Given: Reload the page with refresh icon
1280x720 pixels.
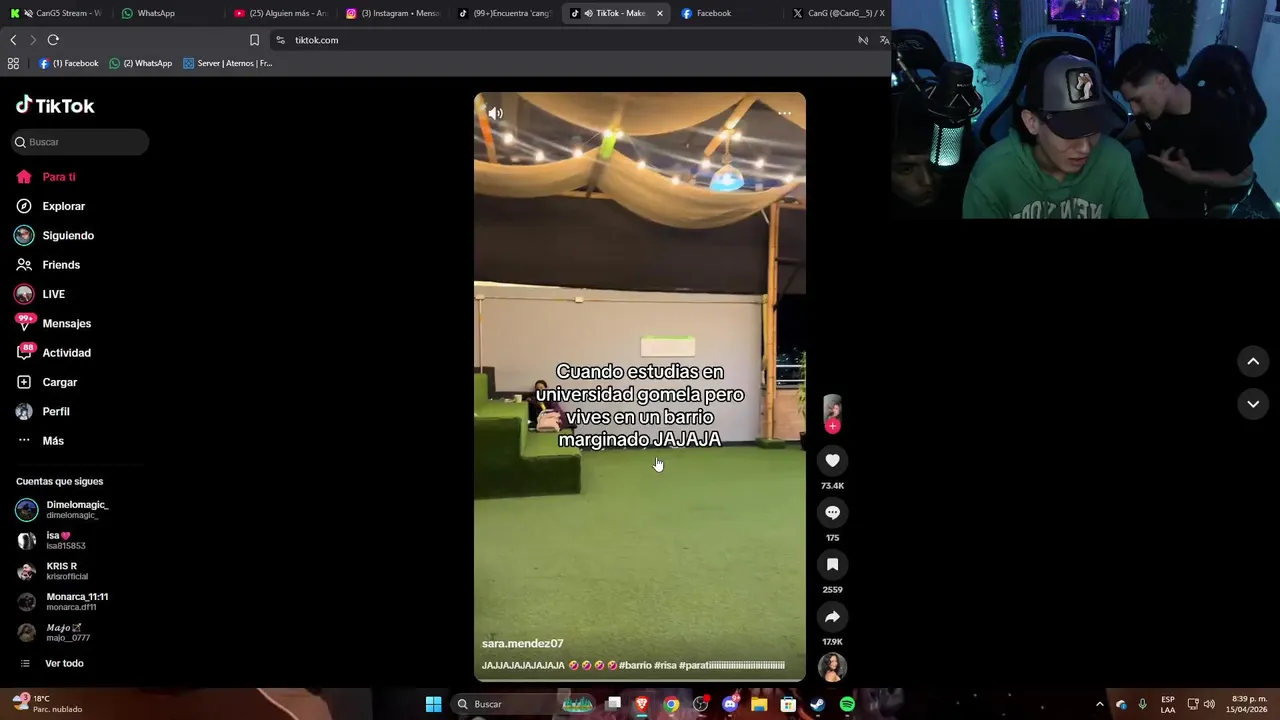Looking at the screenshot, I should point(53,40).
